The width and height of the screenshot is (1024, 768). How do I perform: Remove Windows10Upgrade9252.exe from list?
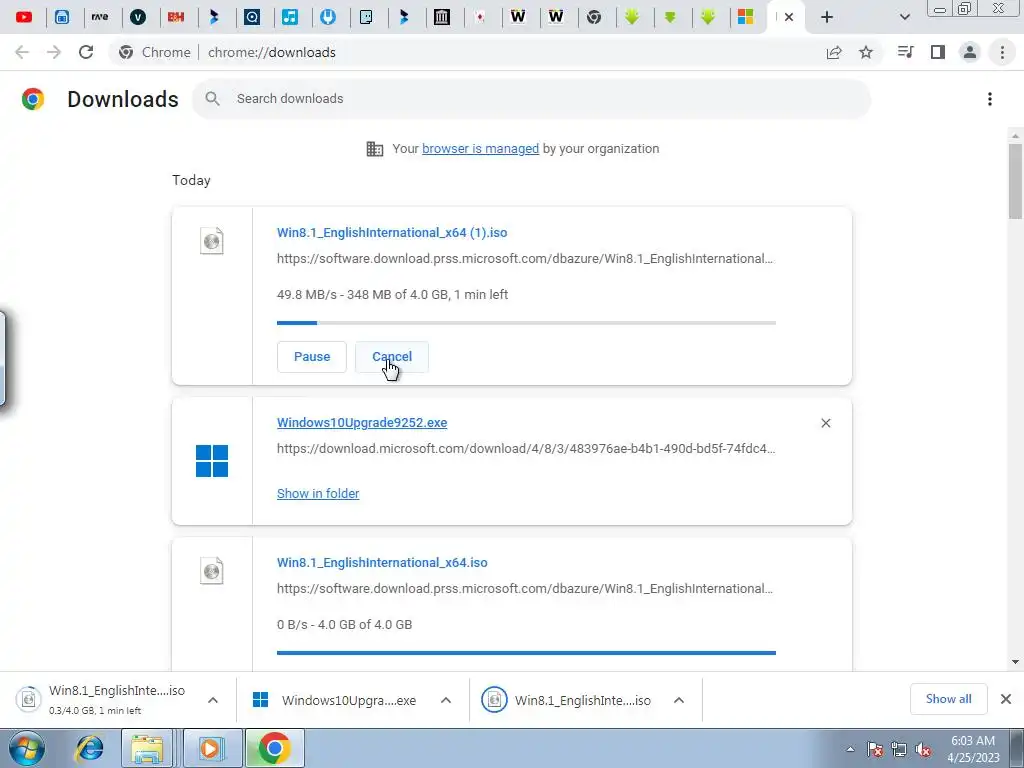click(825, 423)
